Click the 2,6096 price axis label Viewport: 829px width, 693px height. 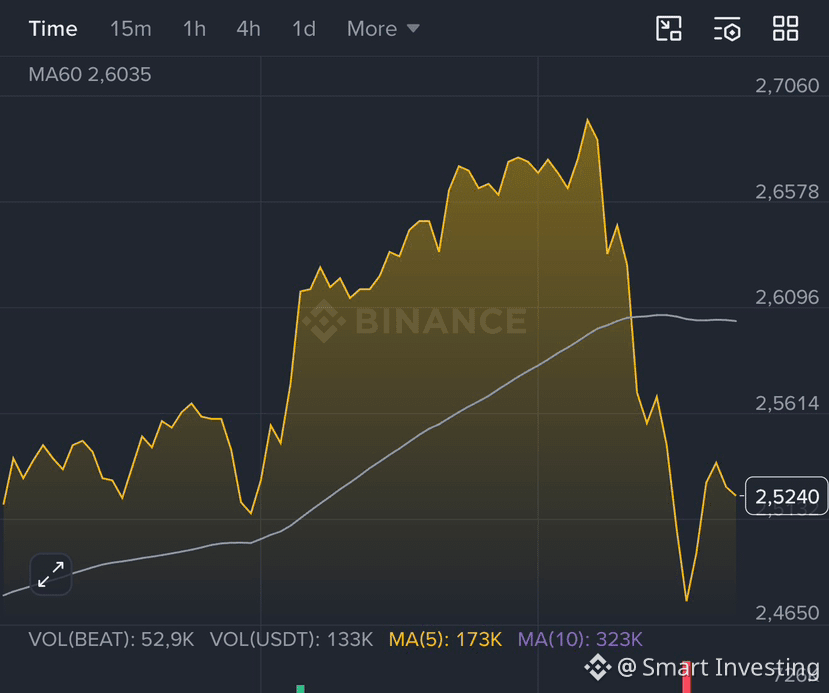[787, 298]
